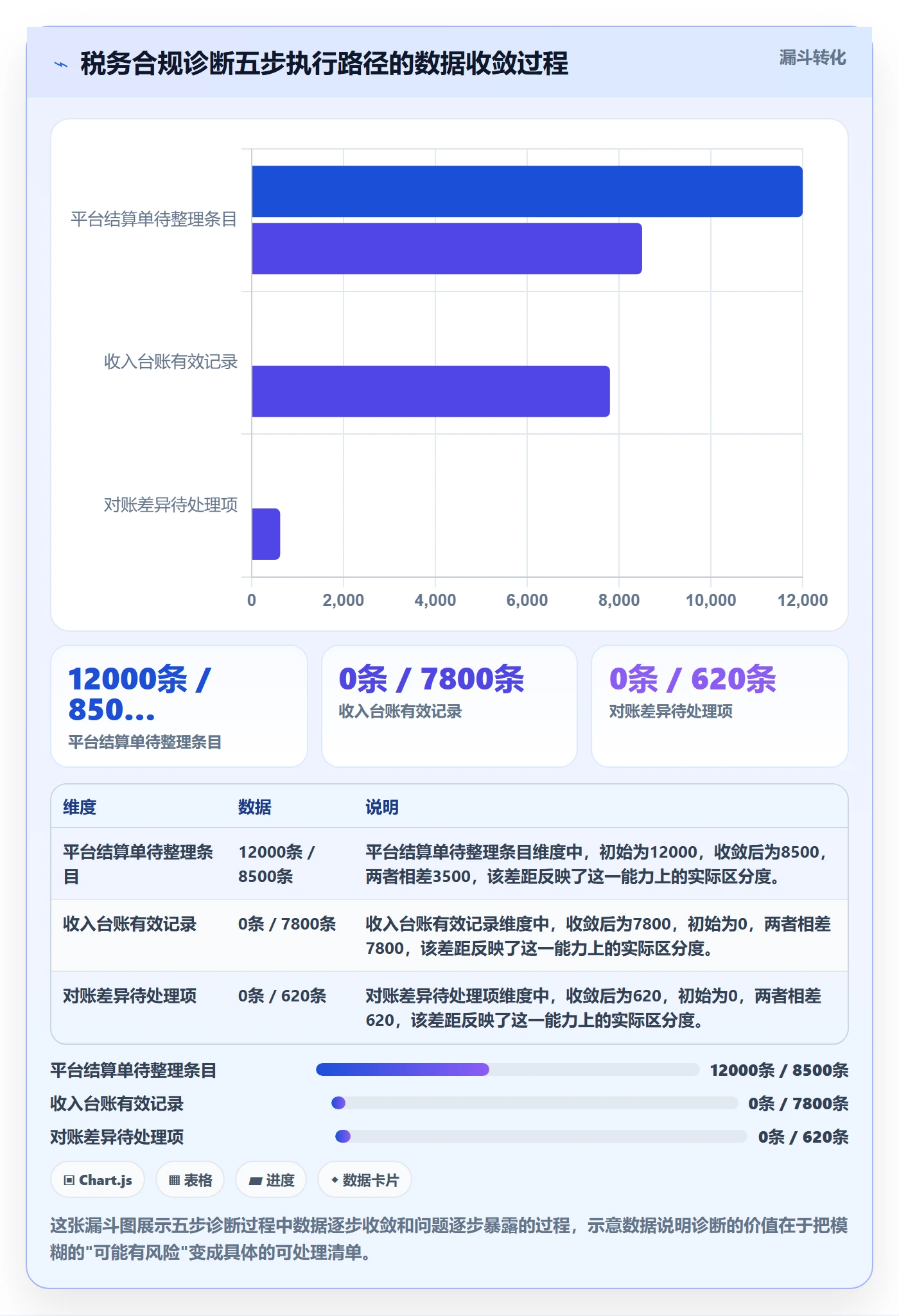Click the 12000 blue bar in the chart
Viewport: 899px width, 1316px height.
pos(527,191)
